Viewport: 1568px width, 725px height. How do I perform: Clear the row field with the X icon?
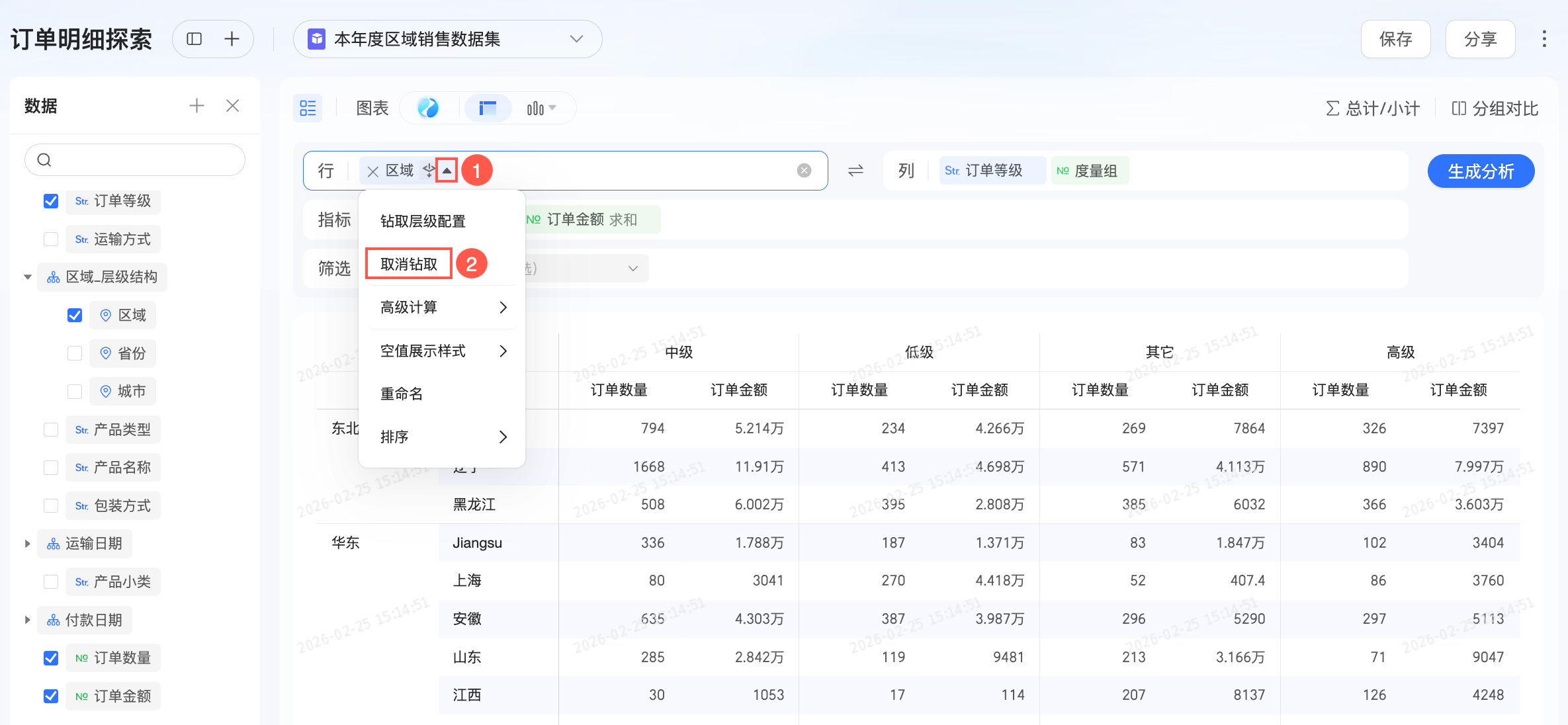click(804, 171)
